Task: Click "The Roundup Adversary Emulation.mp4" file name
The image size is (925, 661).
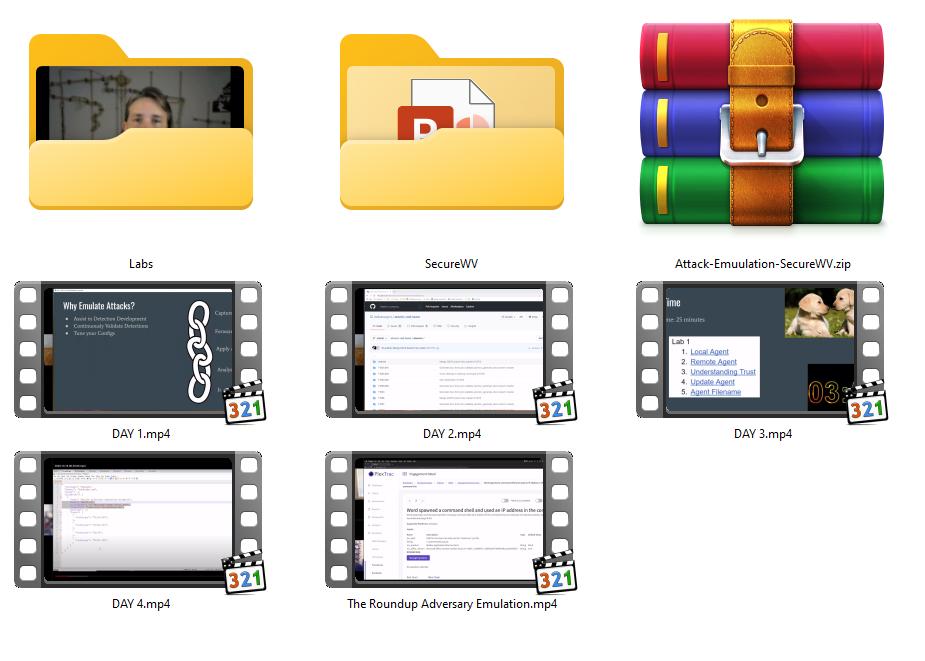Action: pyautogui.click(x=452, y=604)
